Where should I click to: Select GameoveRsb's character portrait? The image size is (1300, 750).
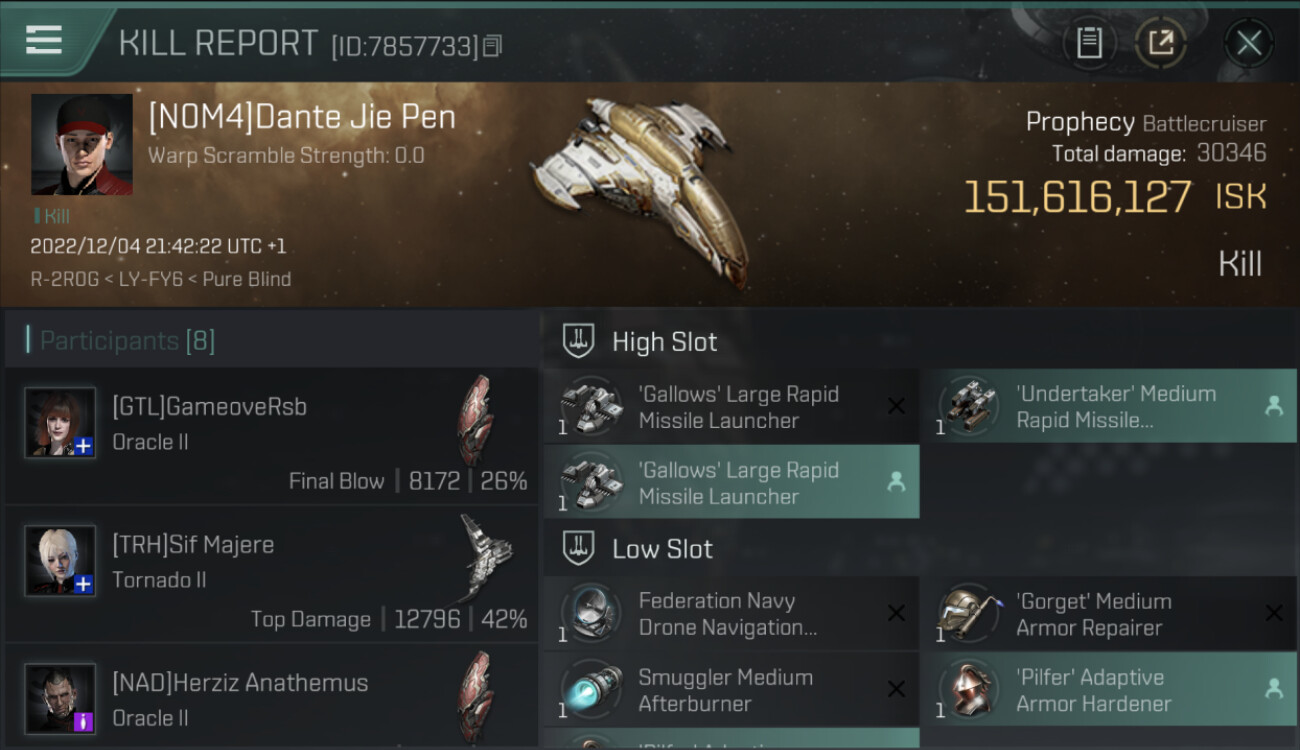coord(60,422)
